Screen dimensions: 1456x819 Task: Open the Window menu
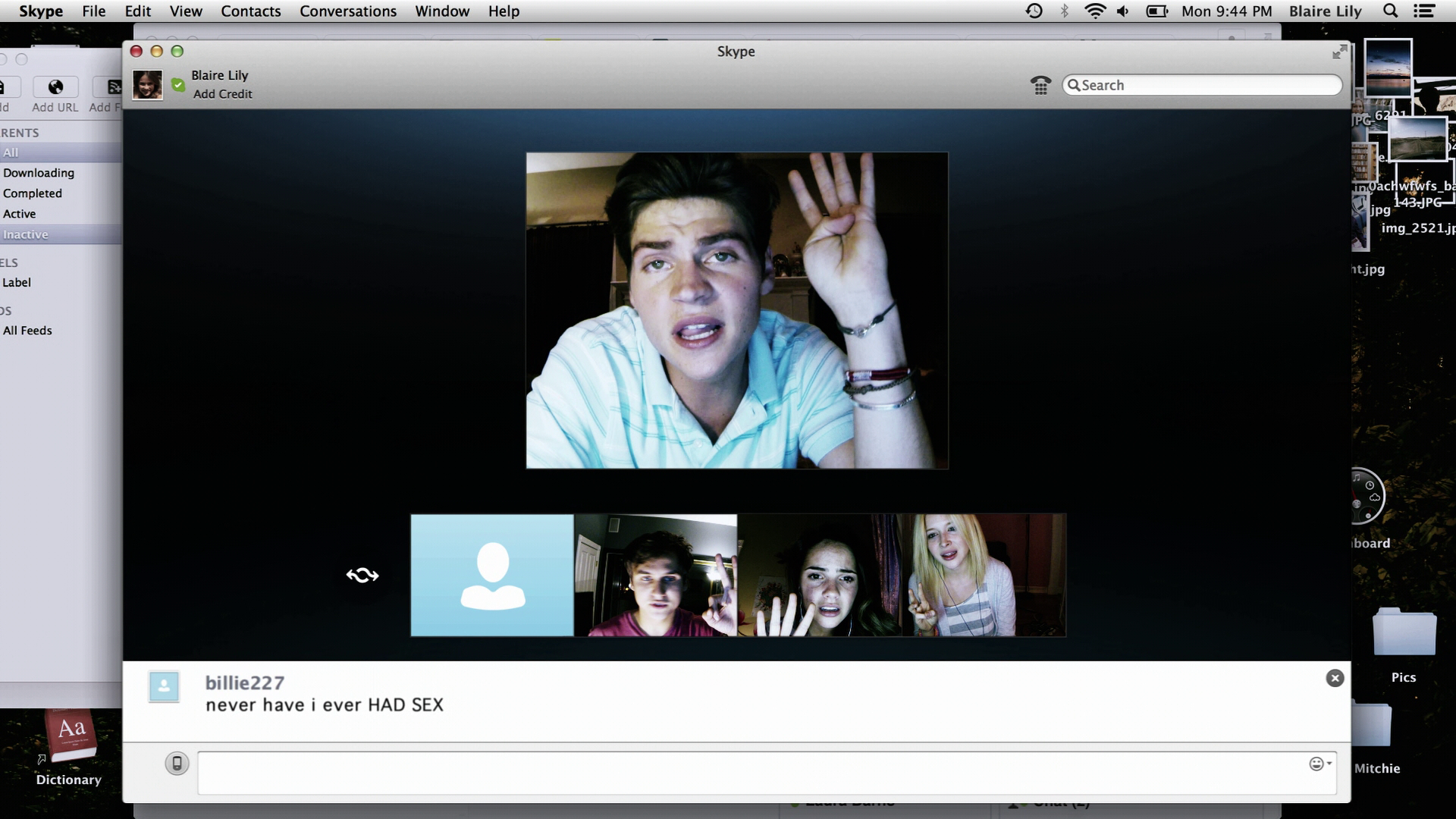click(442, 11)
